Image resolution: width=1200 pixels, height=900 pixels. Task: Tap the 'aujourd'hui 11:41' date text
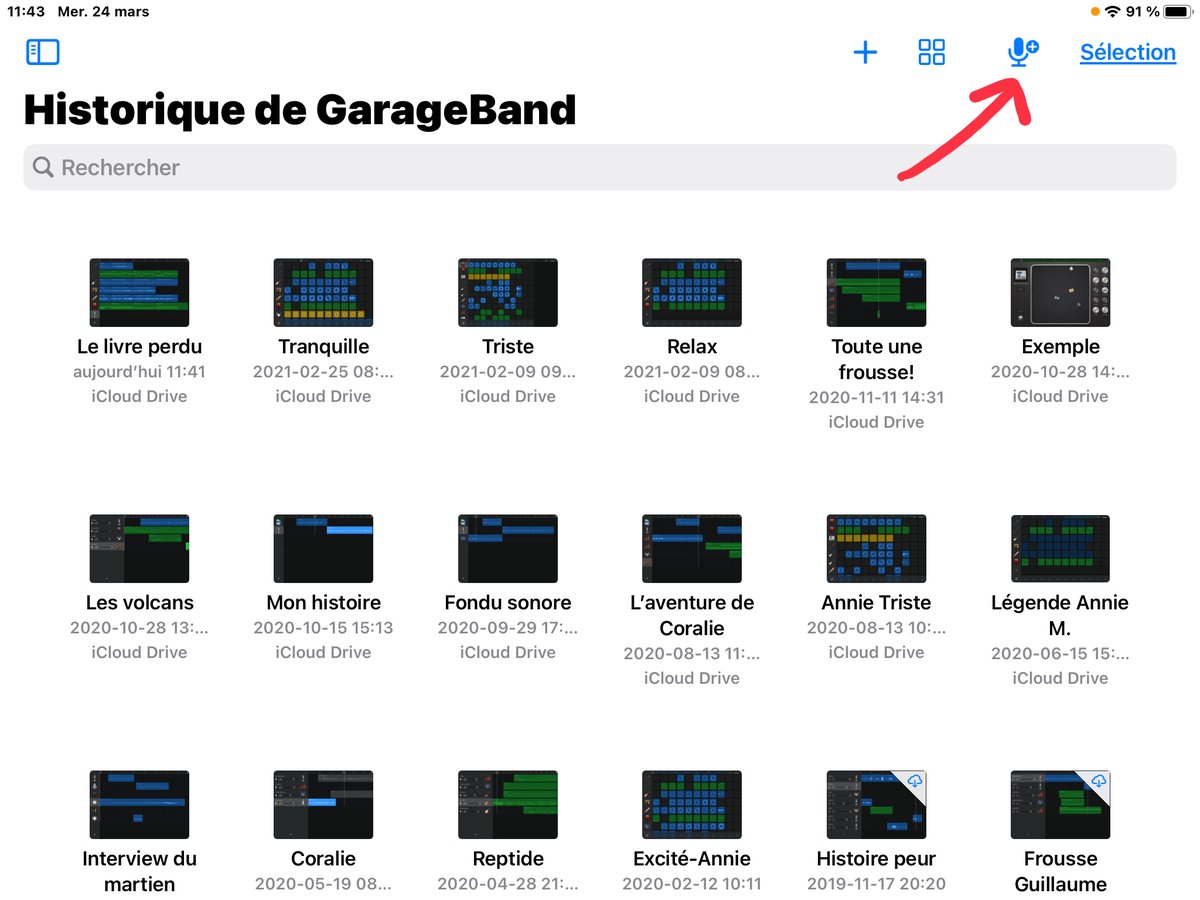(x=140, y=372)
